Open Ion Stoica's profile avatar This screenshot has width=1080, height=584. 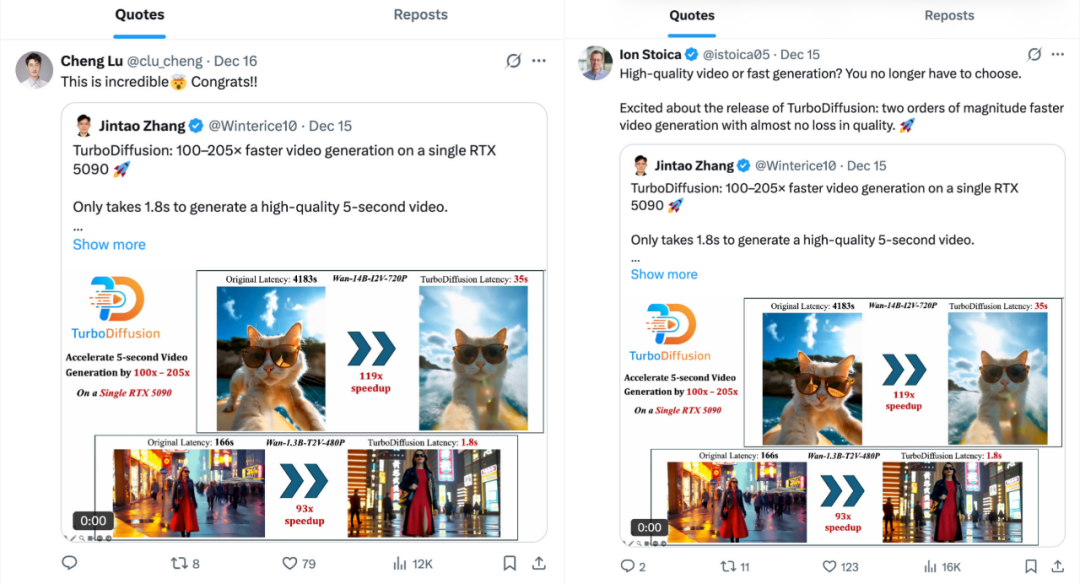point(596,63)
